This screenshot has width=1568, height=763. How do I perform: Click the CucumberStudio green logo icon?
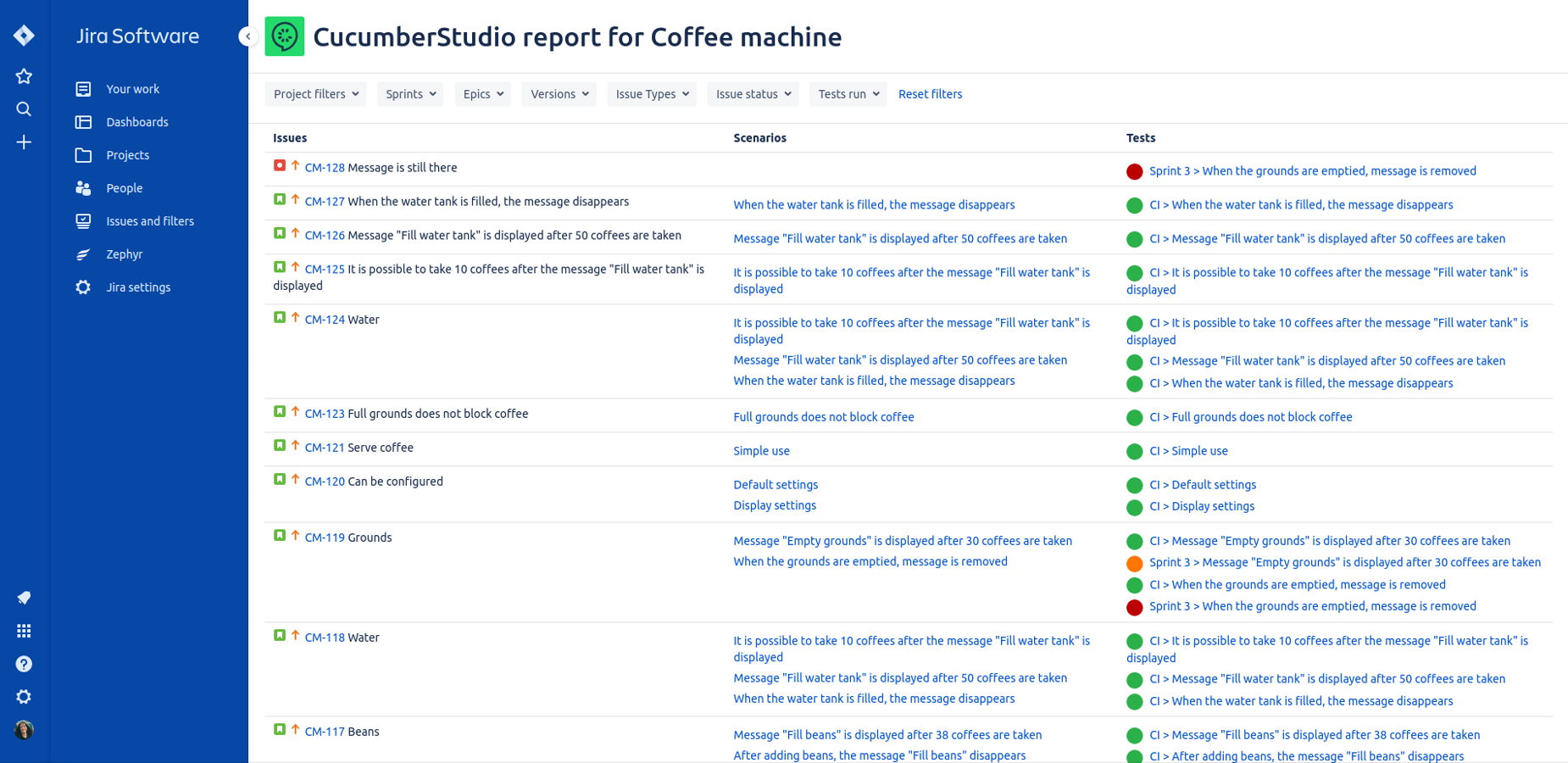(x=285, y=36)
